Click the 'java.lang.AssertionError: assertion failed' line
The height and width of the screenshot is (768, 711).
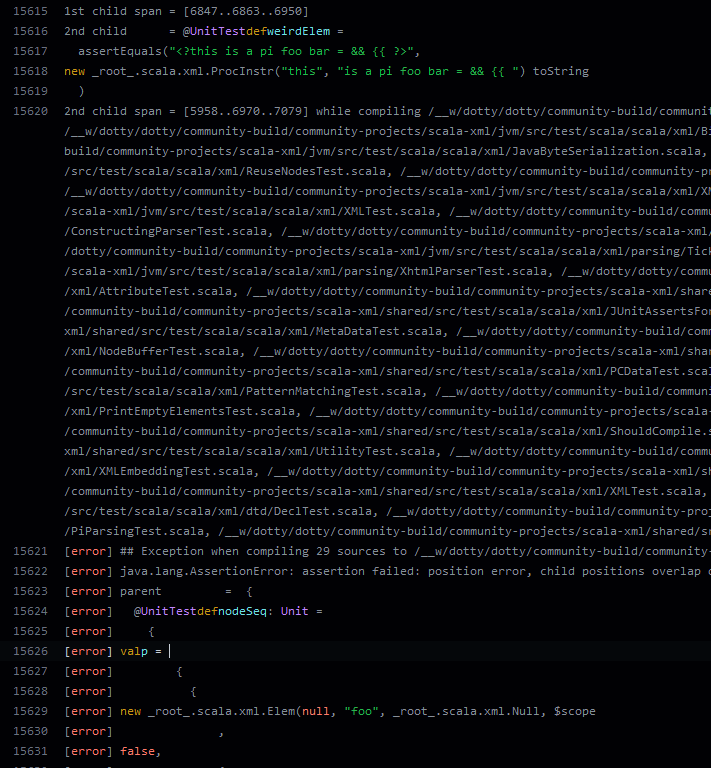387,572
